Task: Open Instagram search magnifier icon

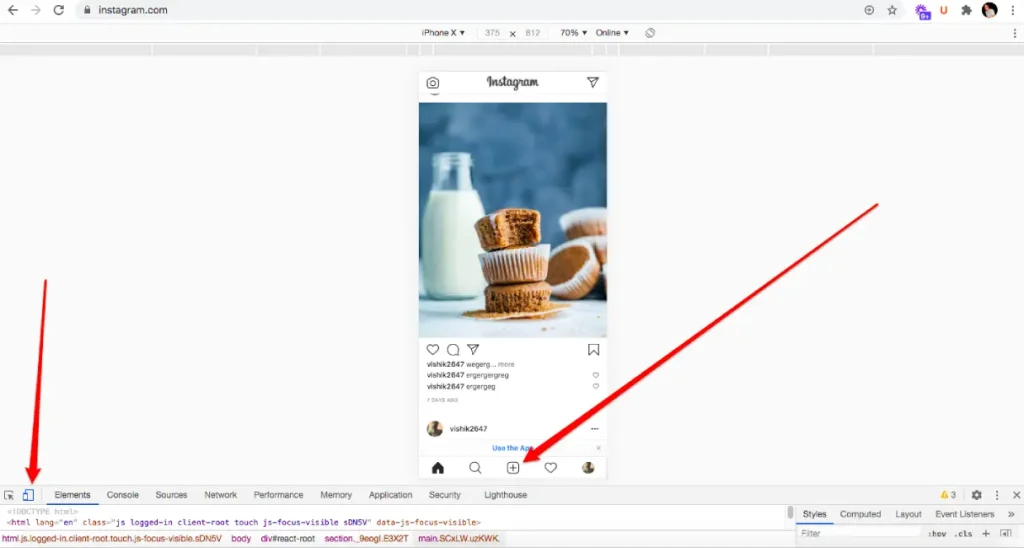Action: pos(475,468)
